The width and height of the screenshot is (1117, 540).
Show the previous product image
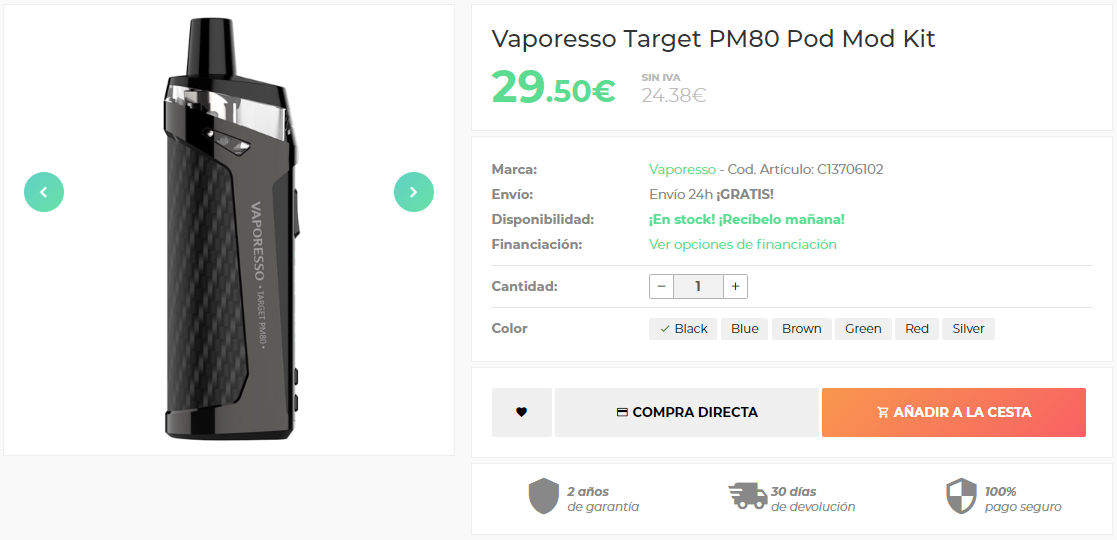(x=43, y=192)
